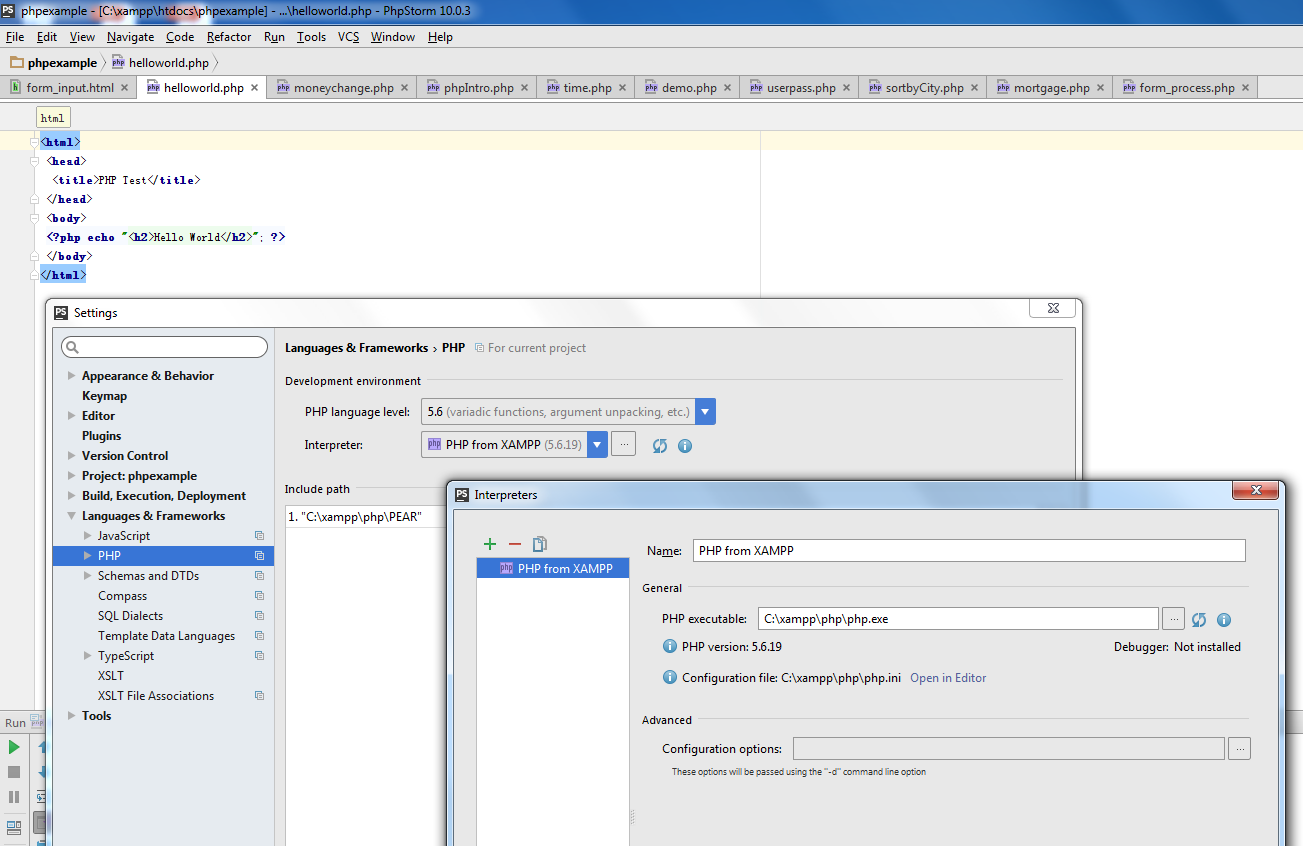Select Compass under Languages & Frameworks
The width and height of the screenshot is (1303, 846).
(x=123, y=596)
